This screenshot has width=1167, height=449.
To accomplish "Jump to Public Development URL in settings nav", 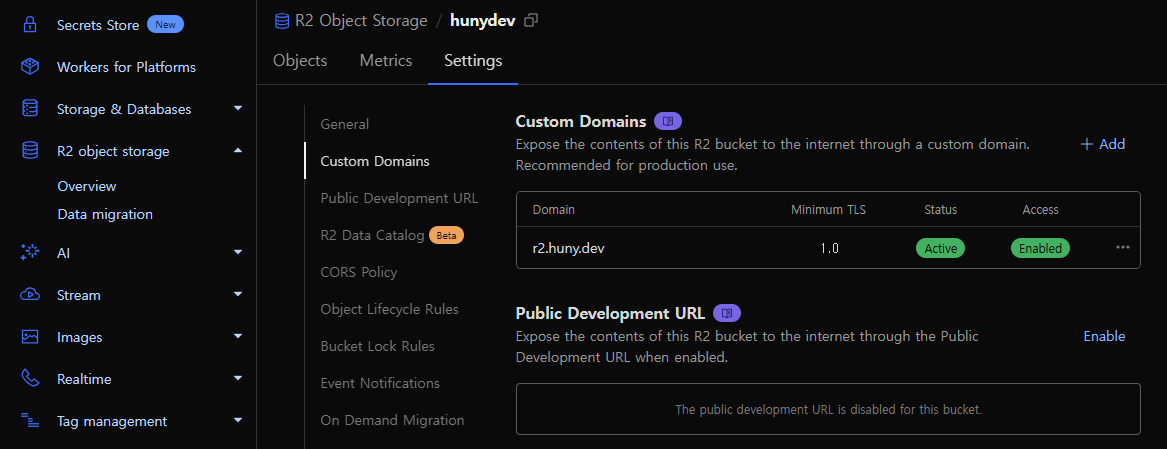I will click(x=399, y=199).
